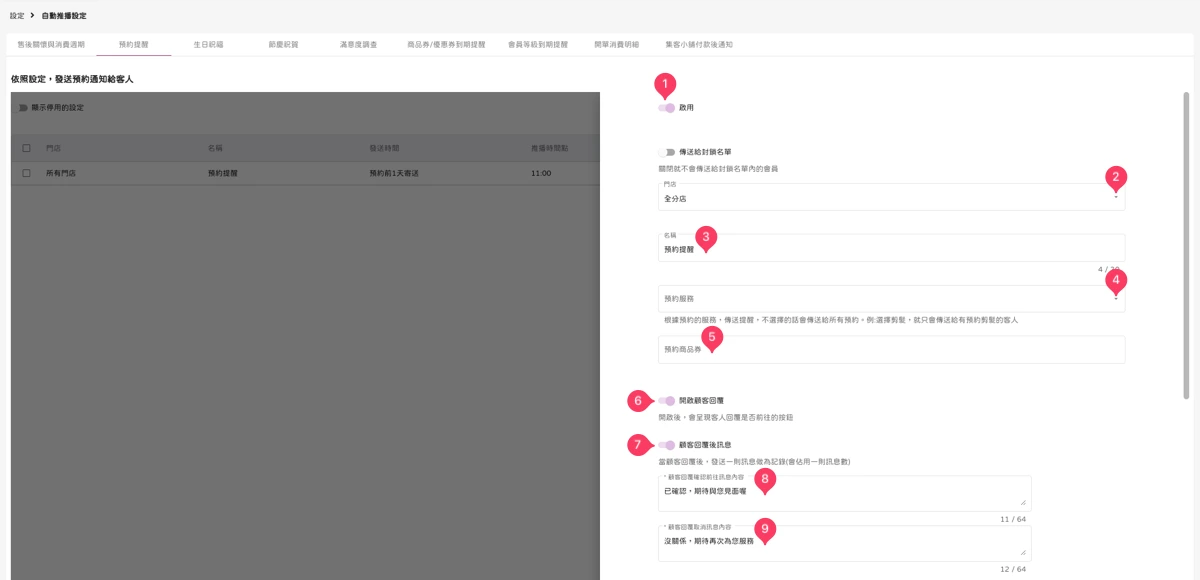Image resolution: width=1200 pixels, height=580 pixels.
Task: Switch to the 售後關懷與消費週期 tab
Action: click(51, 45)
